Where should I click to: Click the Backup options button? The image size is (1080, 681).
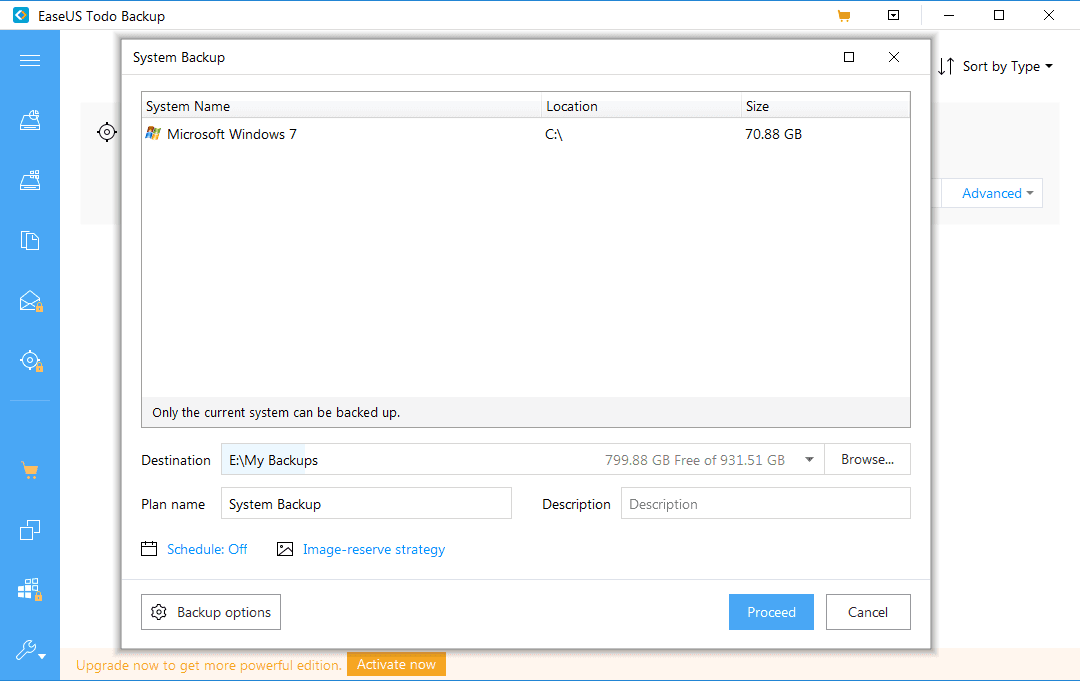click(211, 612)
